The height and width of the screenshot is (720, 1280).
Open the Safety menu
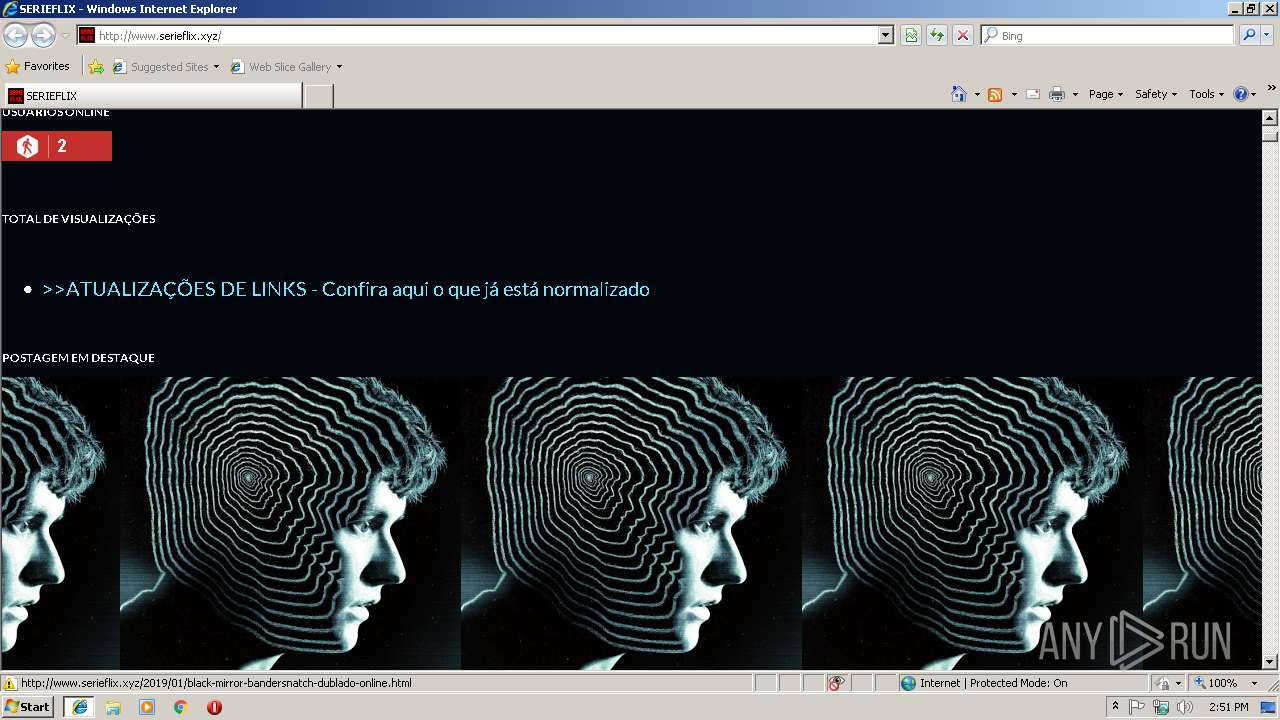pos(1156,94)
